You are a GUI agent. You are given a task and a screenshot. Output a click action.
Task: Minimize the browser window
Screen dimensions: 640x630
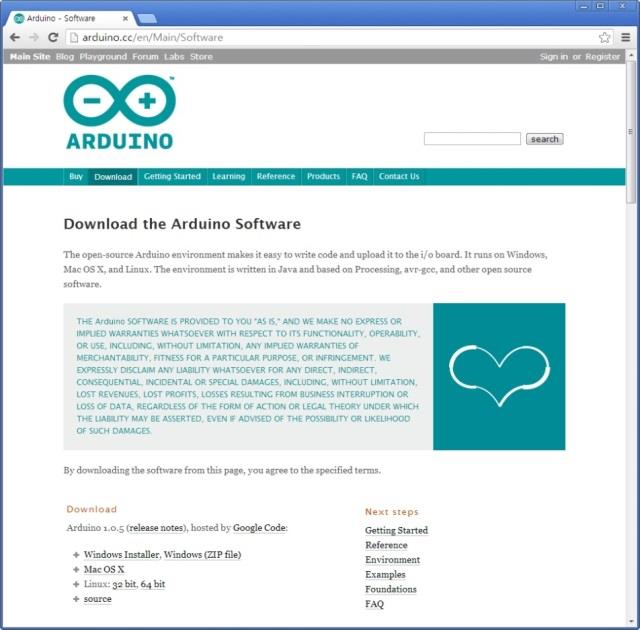click(584, 6)
